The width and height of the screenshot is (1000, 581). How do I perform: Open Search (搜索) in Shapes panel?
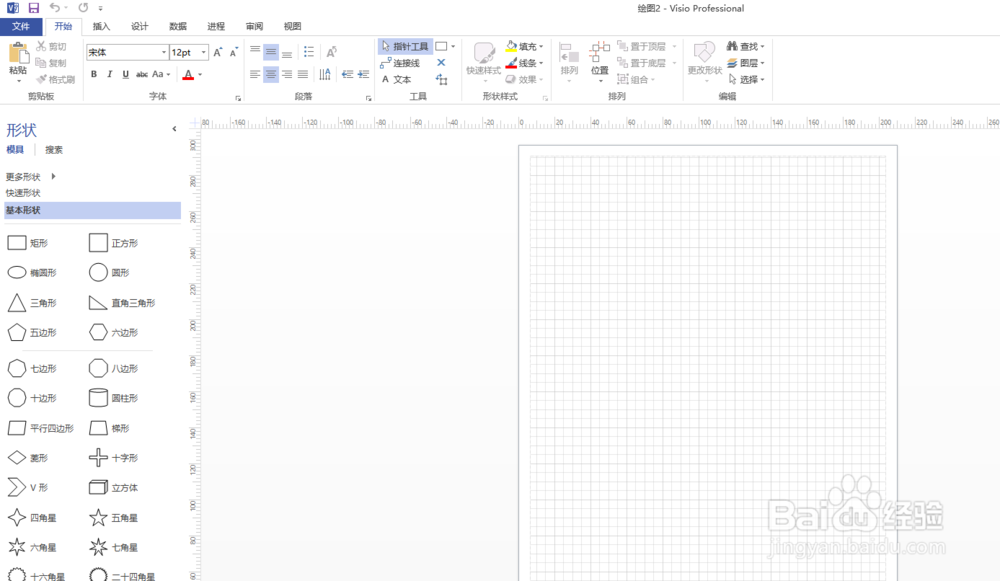54,150
